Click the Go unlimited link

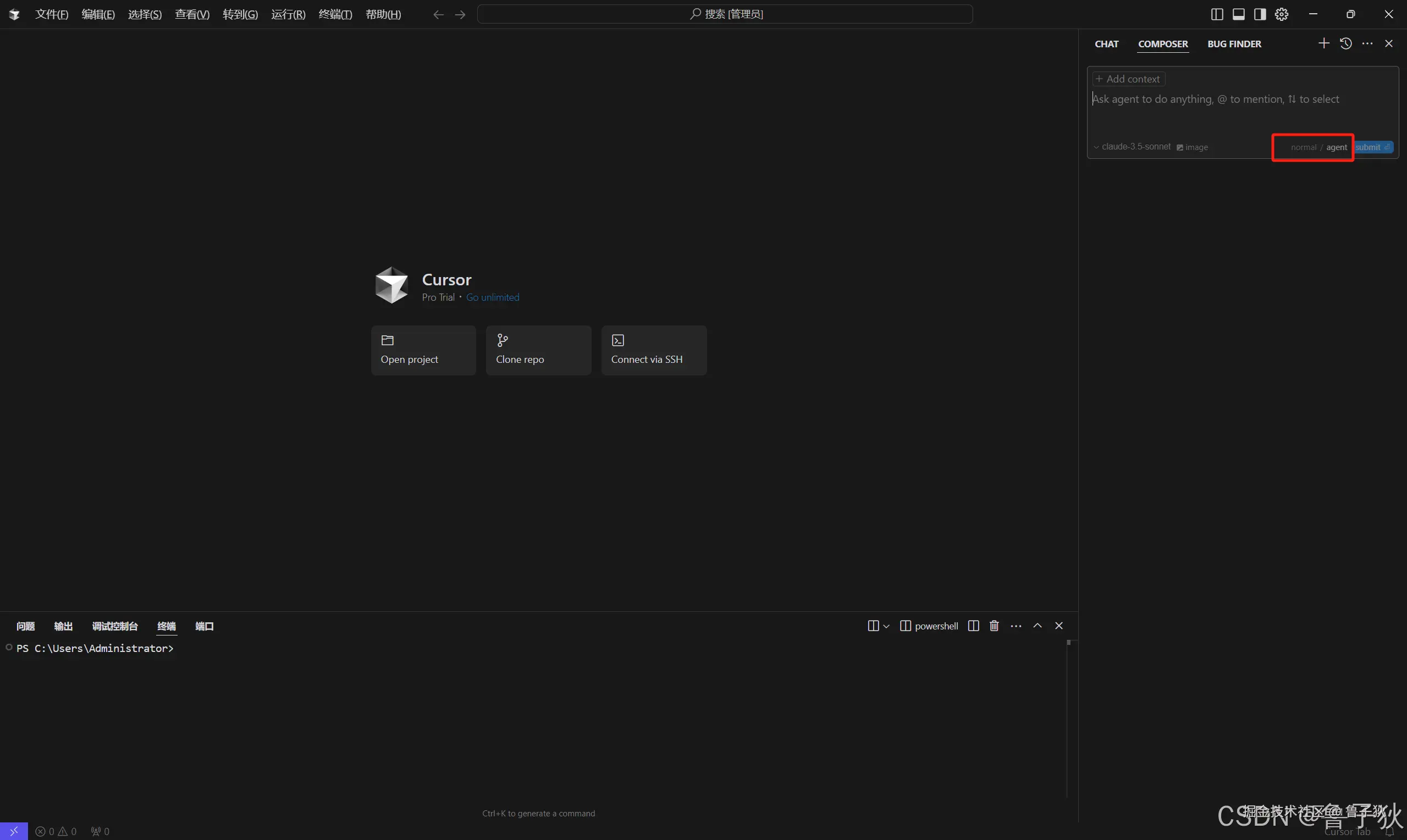pyautogui.click(x=493, y=297)
